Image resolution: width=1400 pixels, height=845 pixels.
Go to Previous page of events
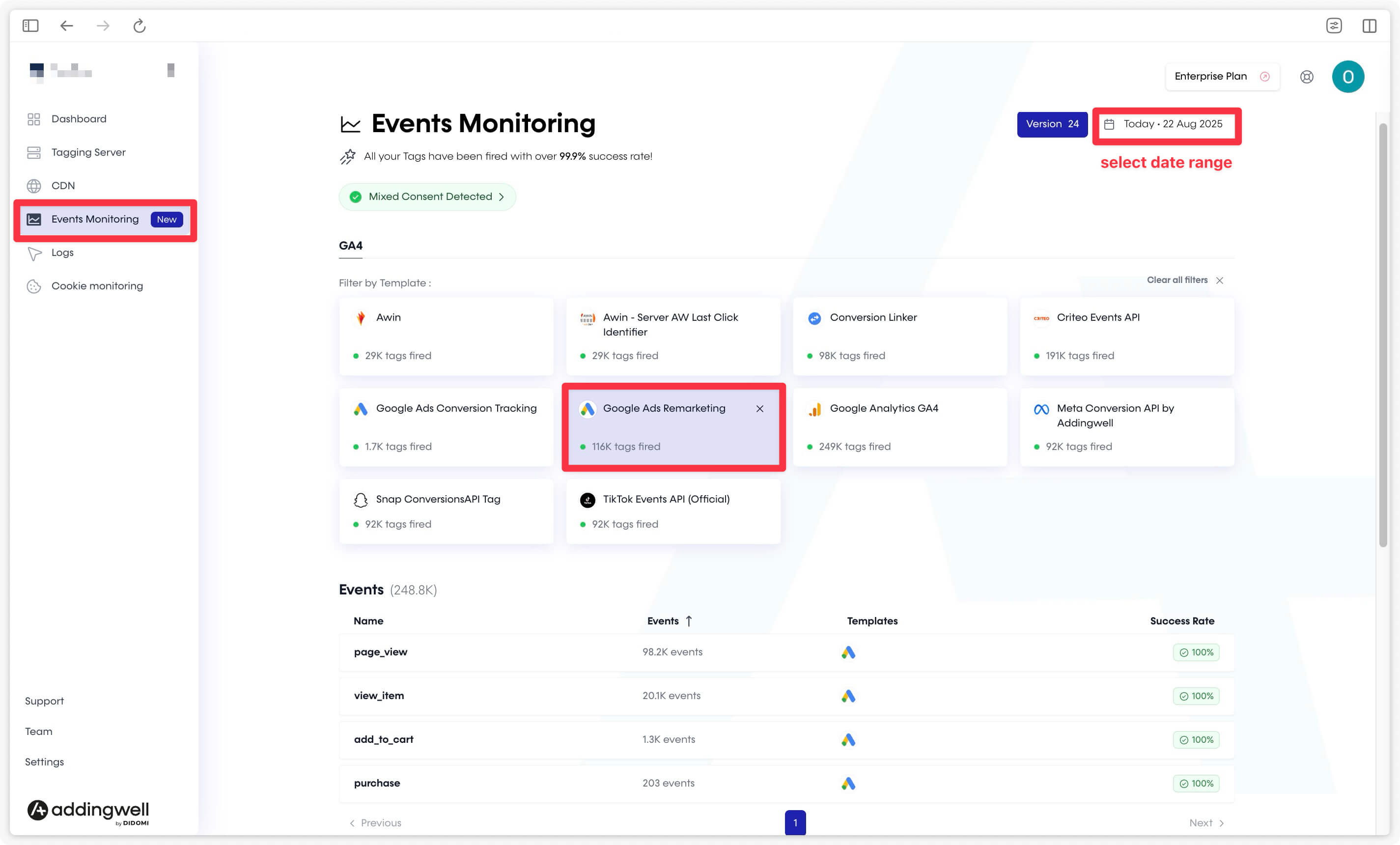375,823
